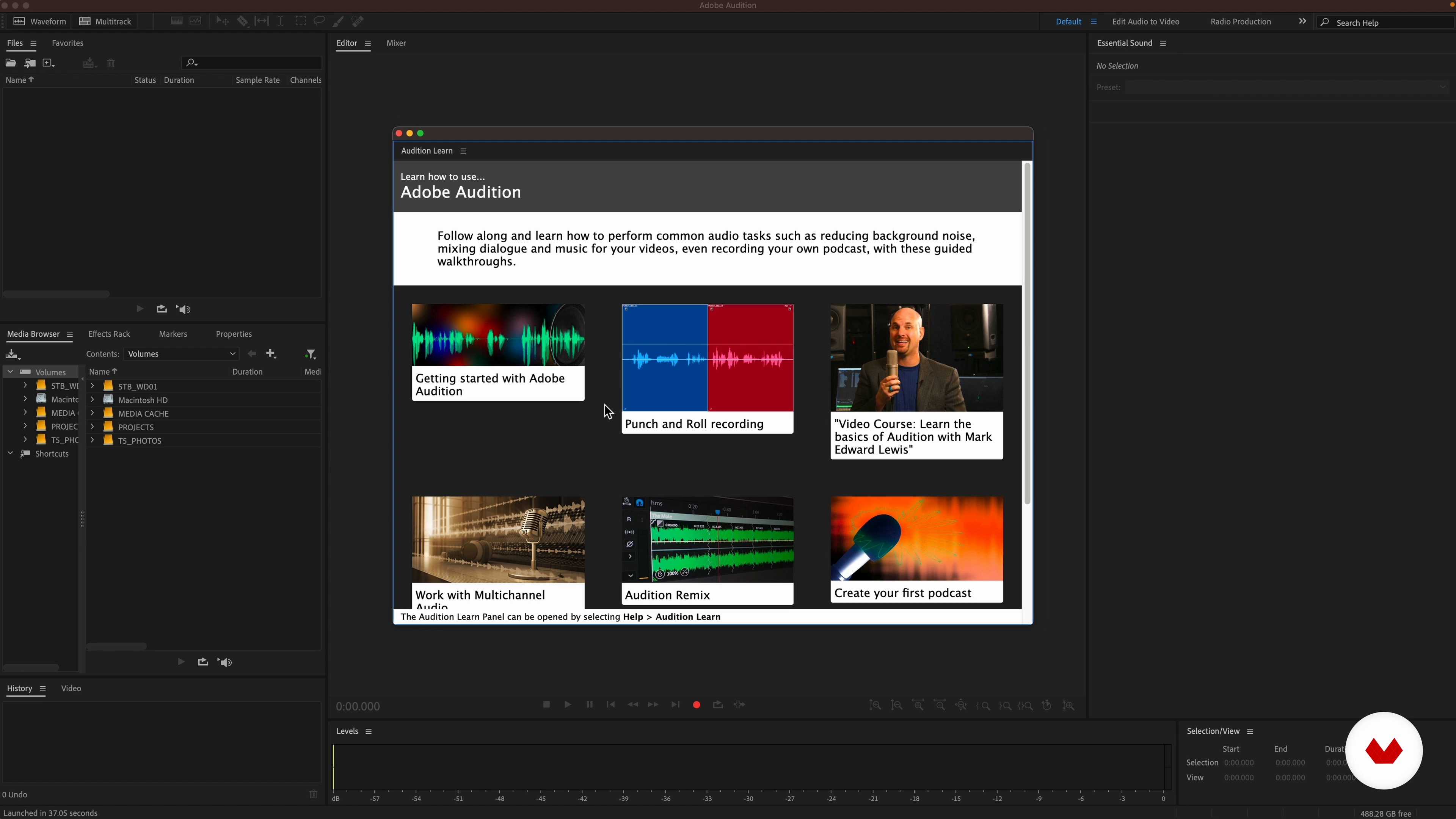Viewport: 1456px width, 819px height.
Task: Click Loop Playback icon in Files panel
Action: 162,309
